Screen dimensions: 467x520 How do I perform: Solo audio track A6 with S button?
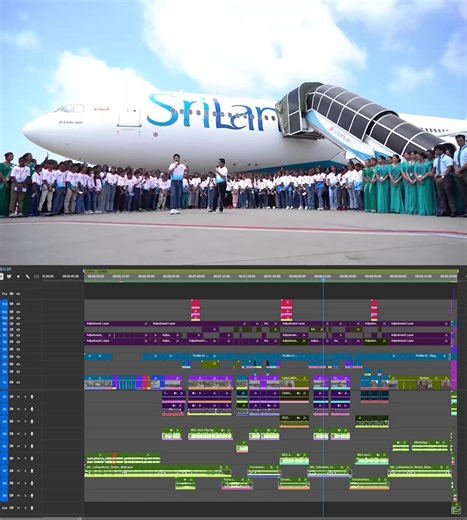pos(25,458)
